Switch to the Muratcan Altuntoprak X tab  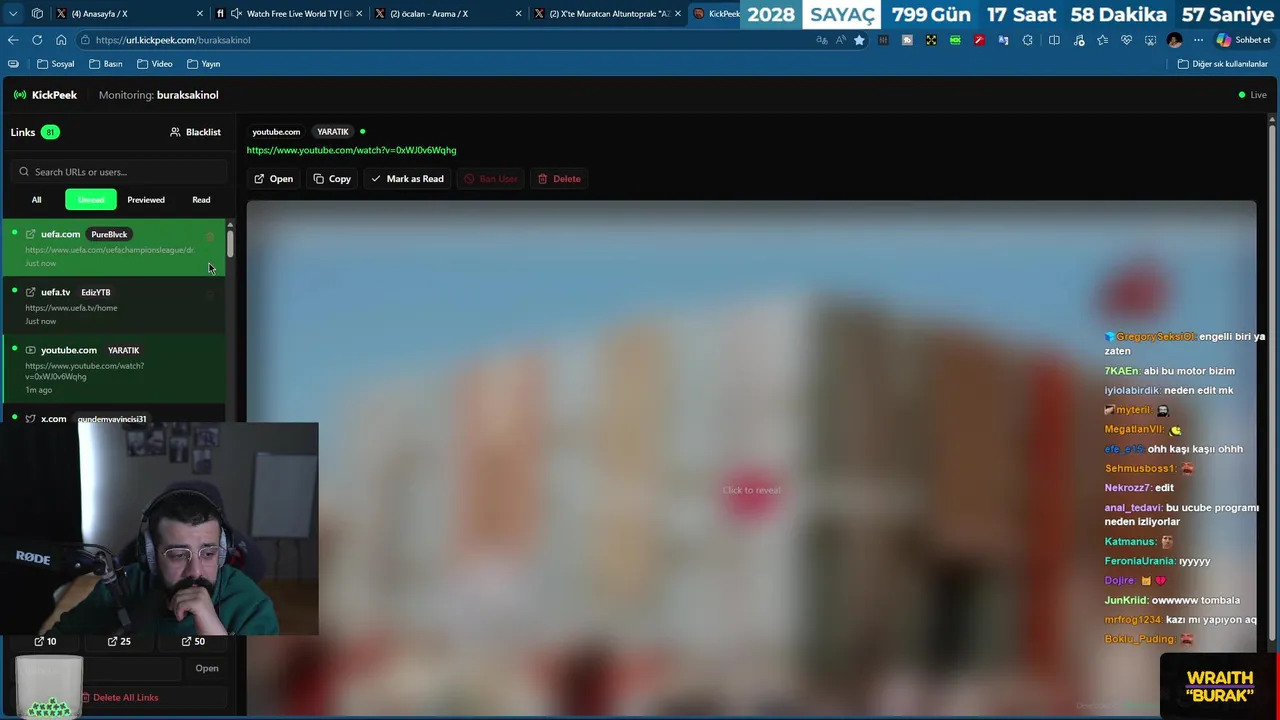click(607, 14)
